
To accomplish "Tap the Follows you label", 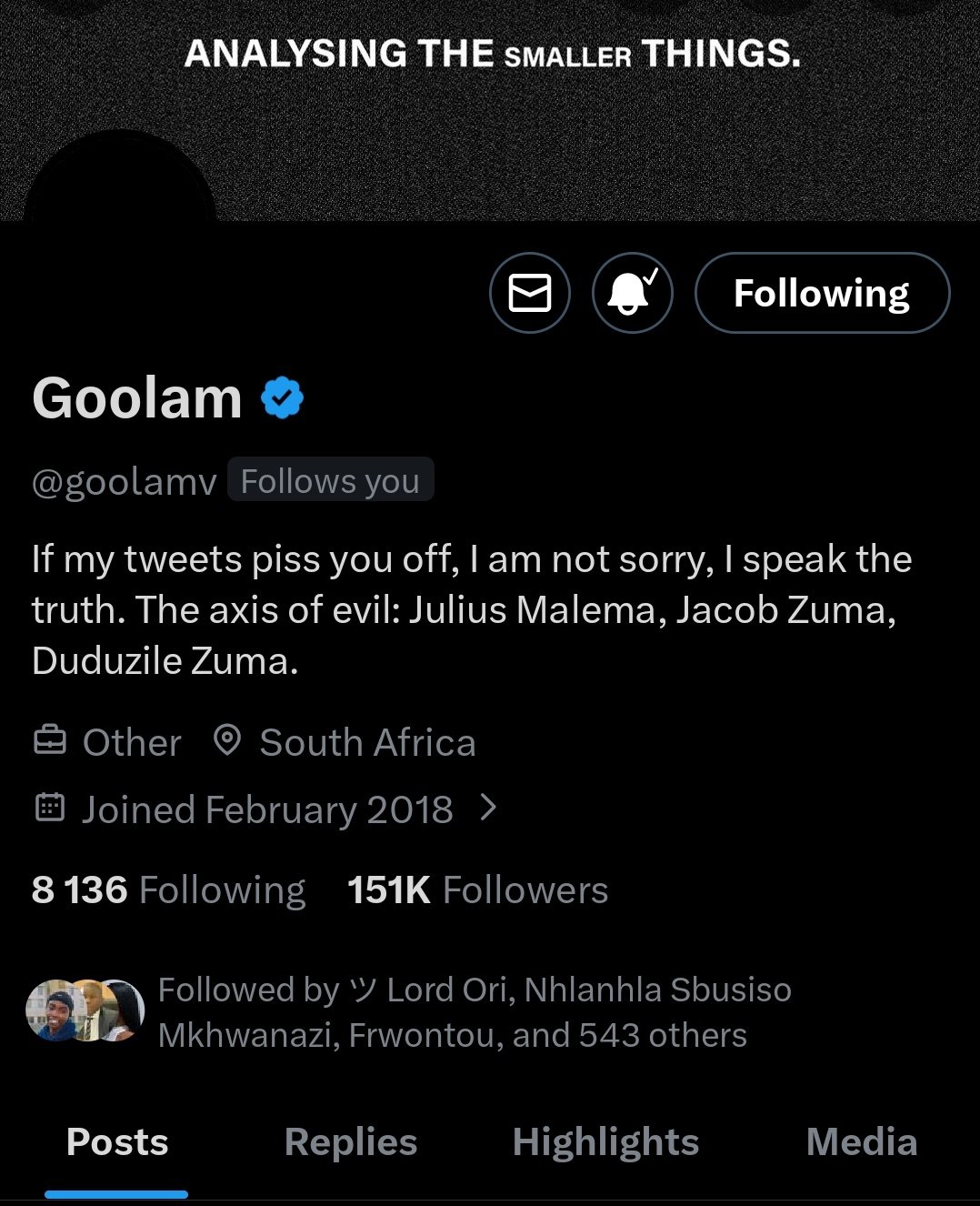I will (330, 480).
